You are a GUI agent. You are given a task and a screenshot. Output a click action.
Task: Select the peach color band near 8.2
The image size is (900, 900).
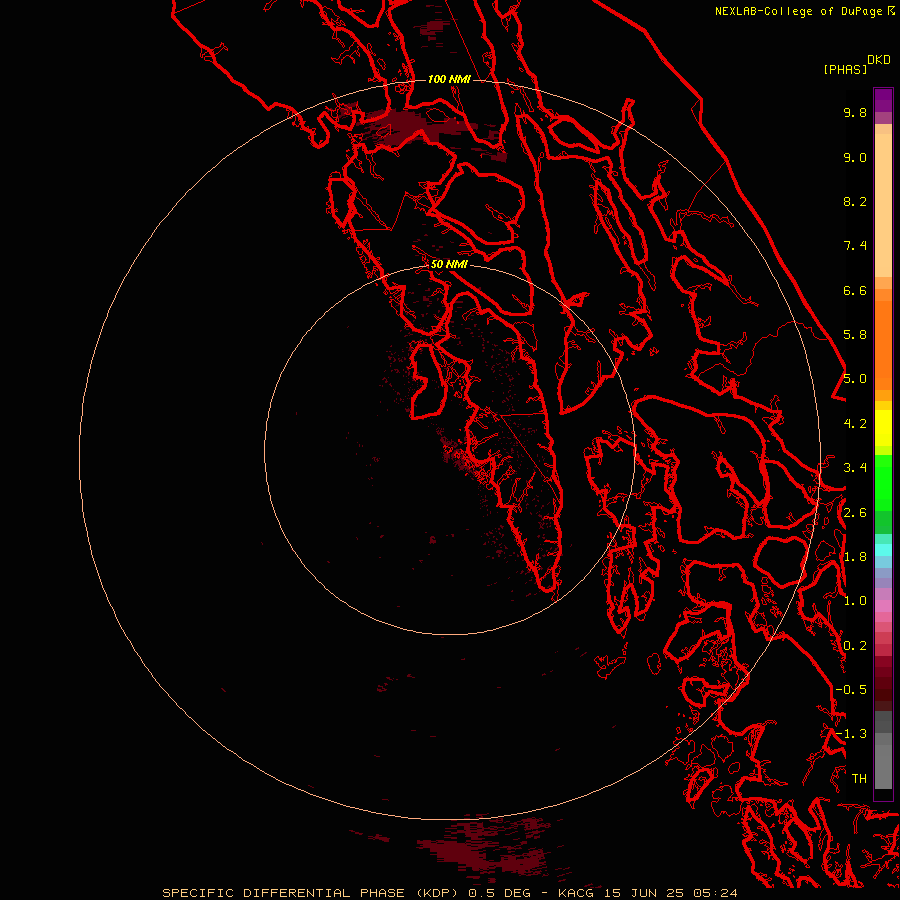[x=883, y=201]
